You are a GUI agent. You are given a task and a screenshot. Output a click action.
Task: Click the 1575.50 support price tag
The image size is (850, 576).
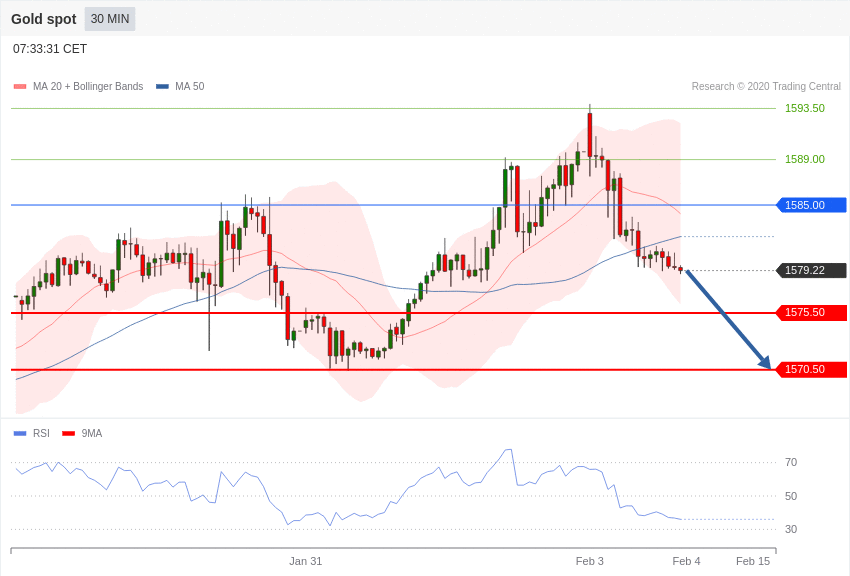[x=812, y=313]
